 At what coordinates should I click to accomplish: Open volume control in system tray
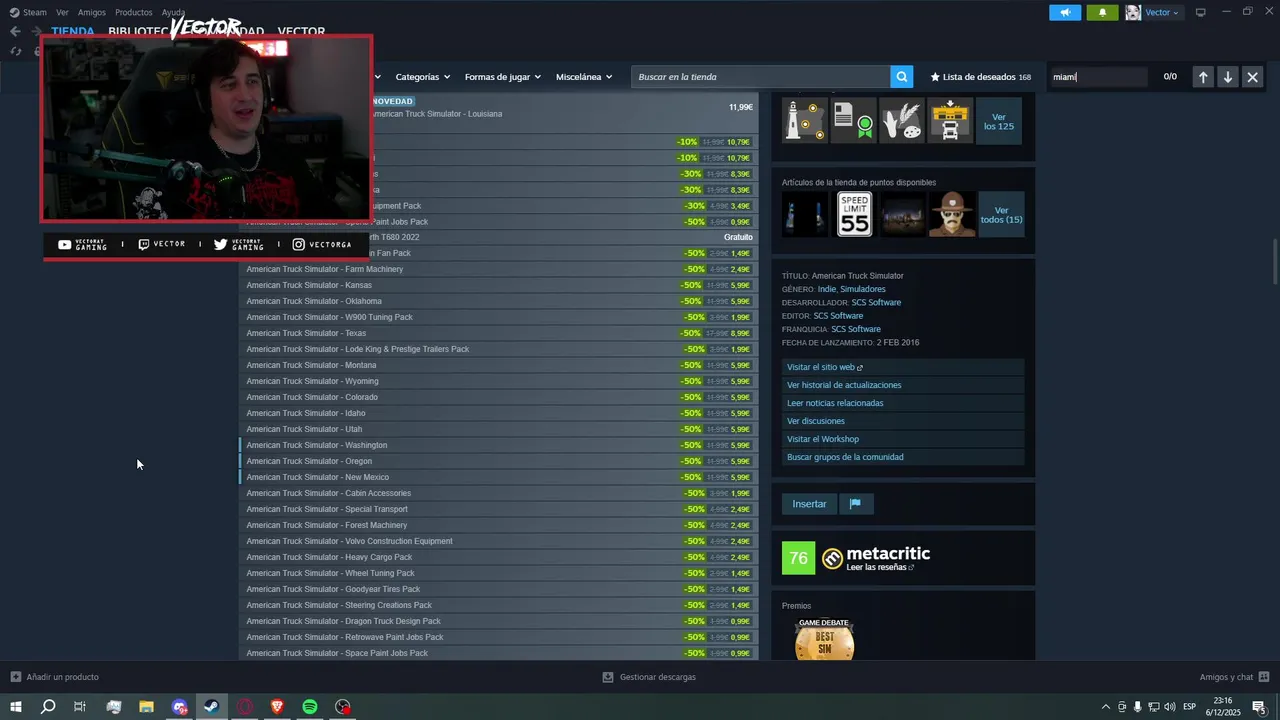(x=1169, y=707)
